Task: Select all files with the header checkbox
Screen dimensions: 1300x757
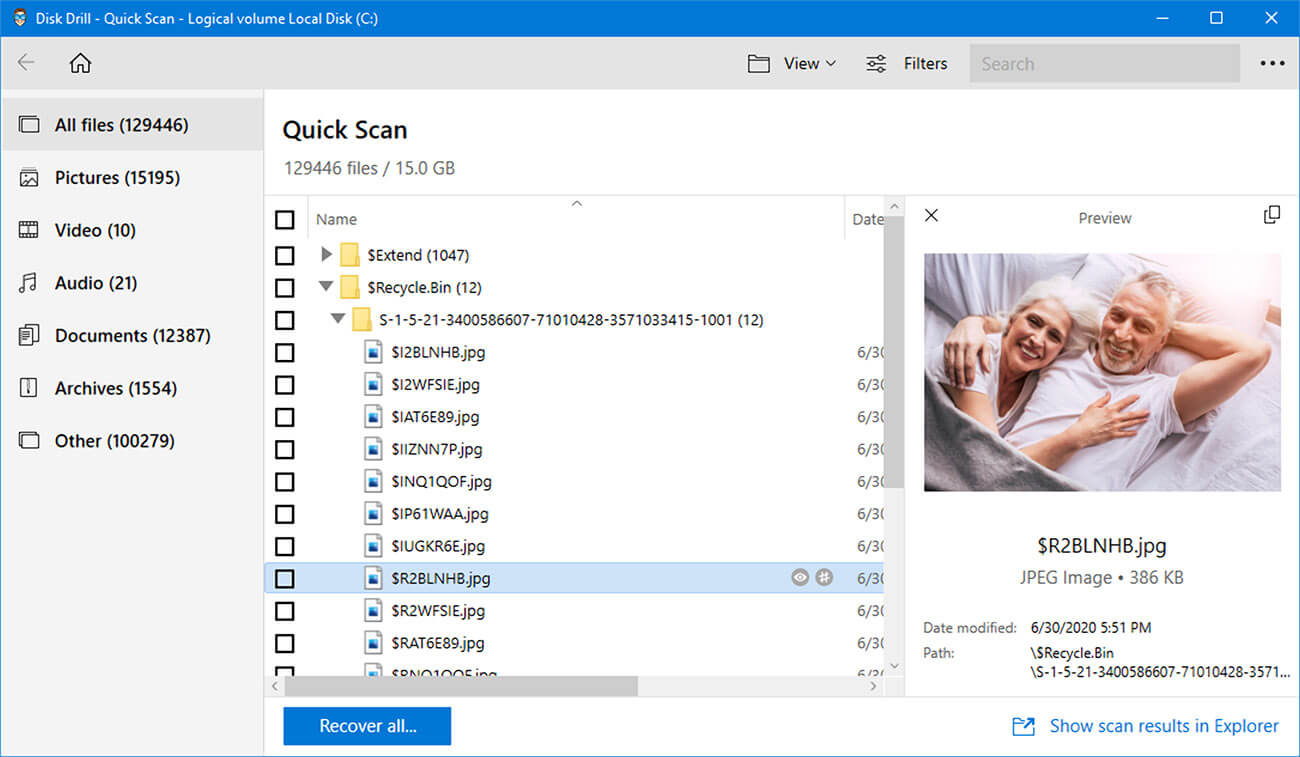Action: (x=285, y=219)
